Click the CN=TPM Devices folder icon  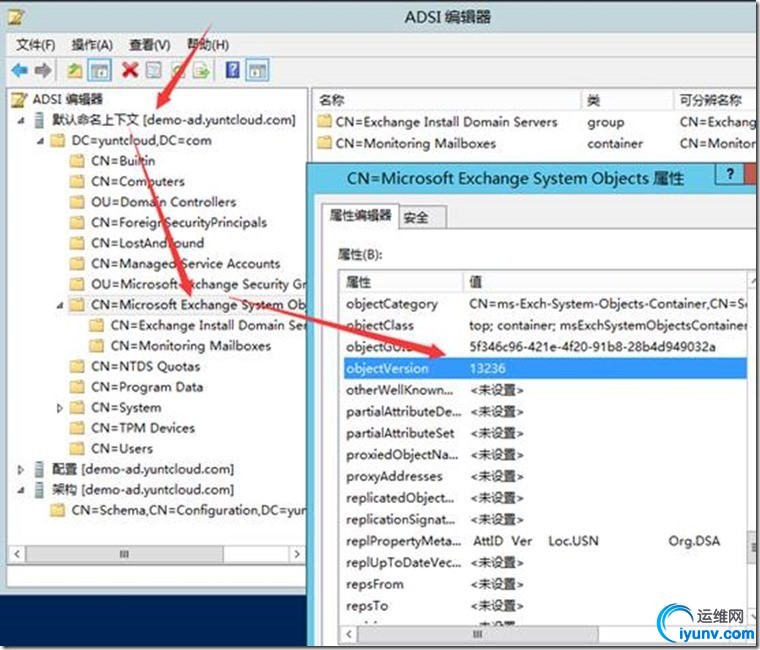77,428
